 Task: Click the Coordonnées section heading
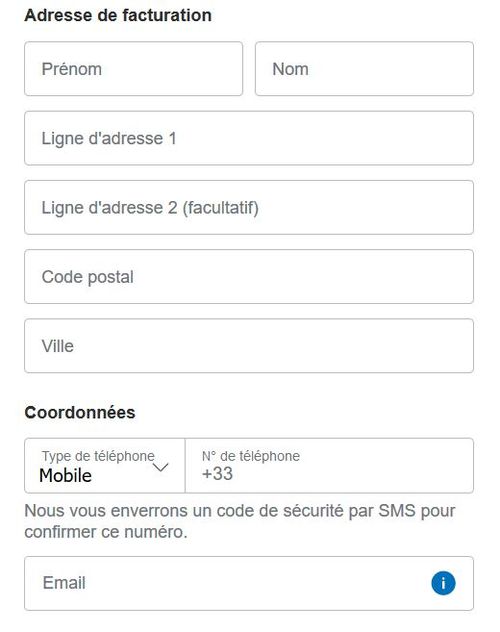[80, 413]
